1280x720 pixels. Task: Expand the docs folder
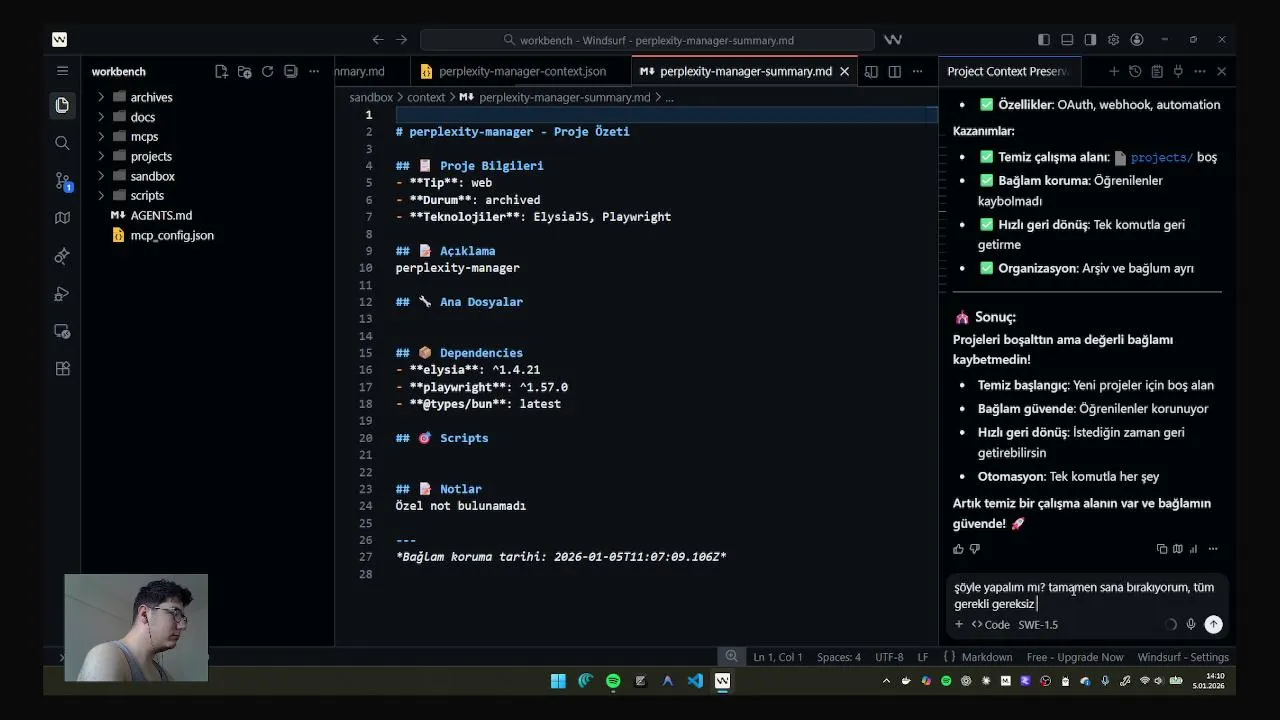tap(142, 117)
